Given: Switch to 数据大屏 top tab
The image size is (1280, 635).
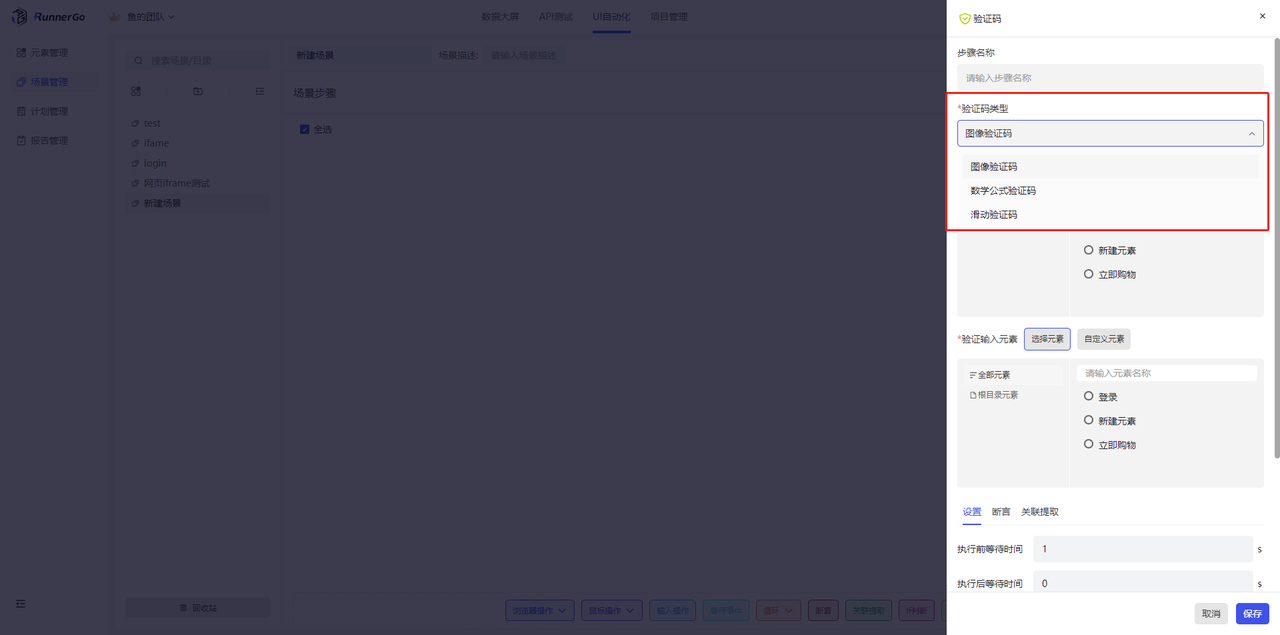Looking at the screenshot, I should tap(500, 17).
